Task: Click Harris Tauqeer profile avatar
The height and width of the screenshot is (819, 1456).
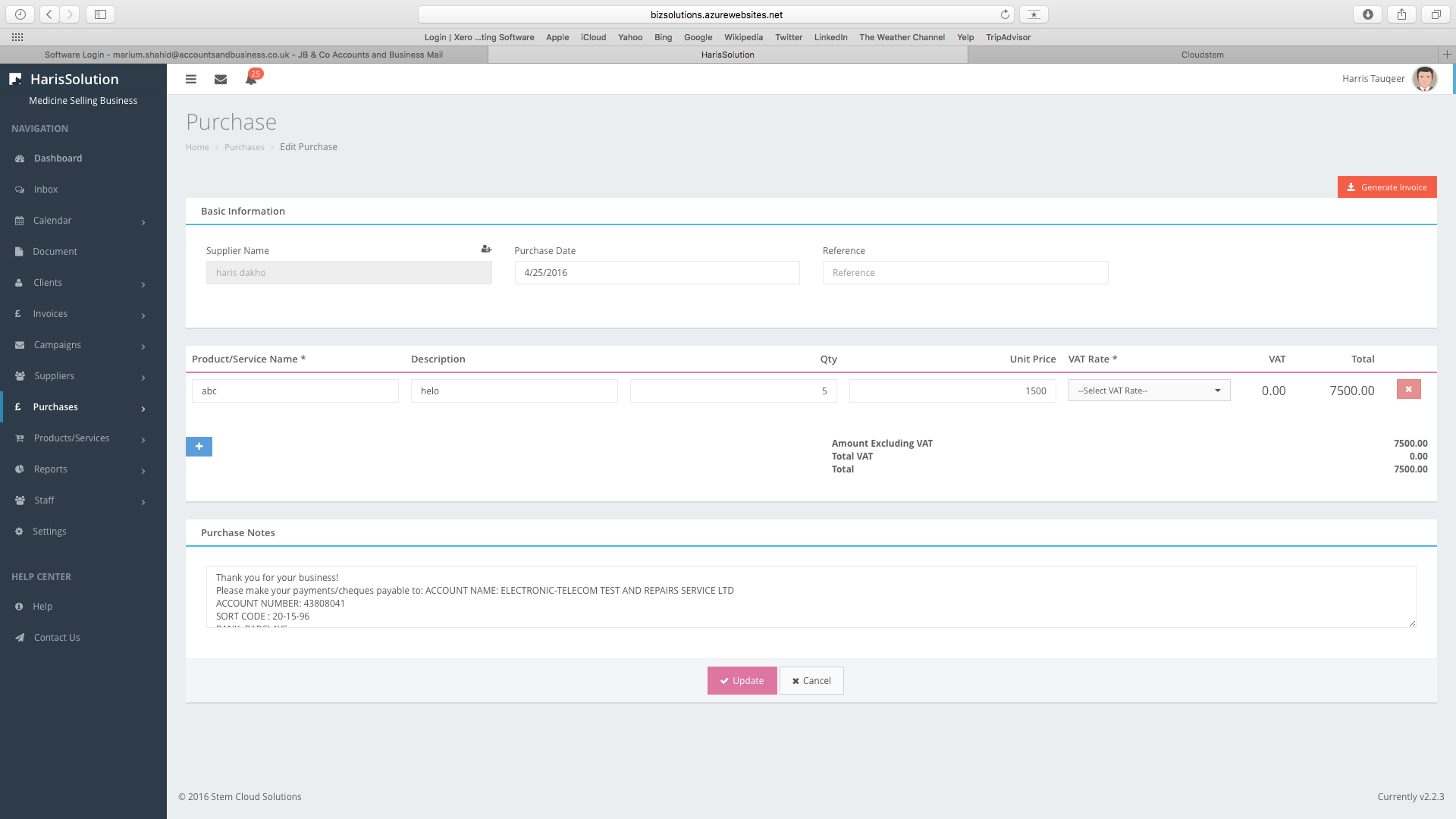Action: 1424,79
